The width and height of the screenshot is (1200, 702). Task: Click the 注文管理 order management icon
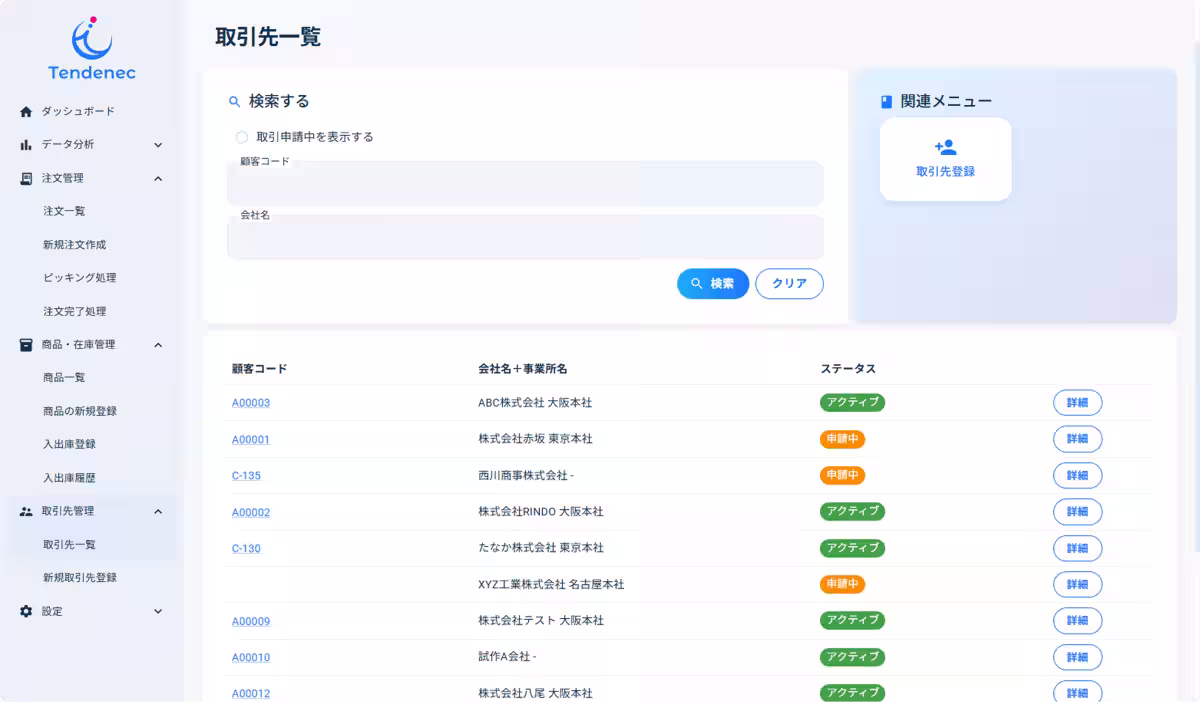pos(27,178)
